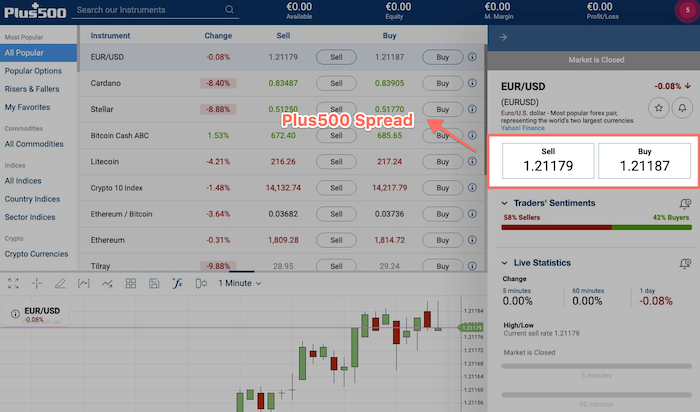Click Sell button for Litecoin
Image resolution: width=700 pixels, height=412 pixels.
point(336,162)
